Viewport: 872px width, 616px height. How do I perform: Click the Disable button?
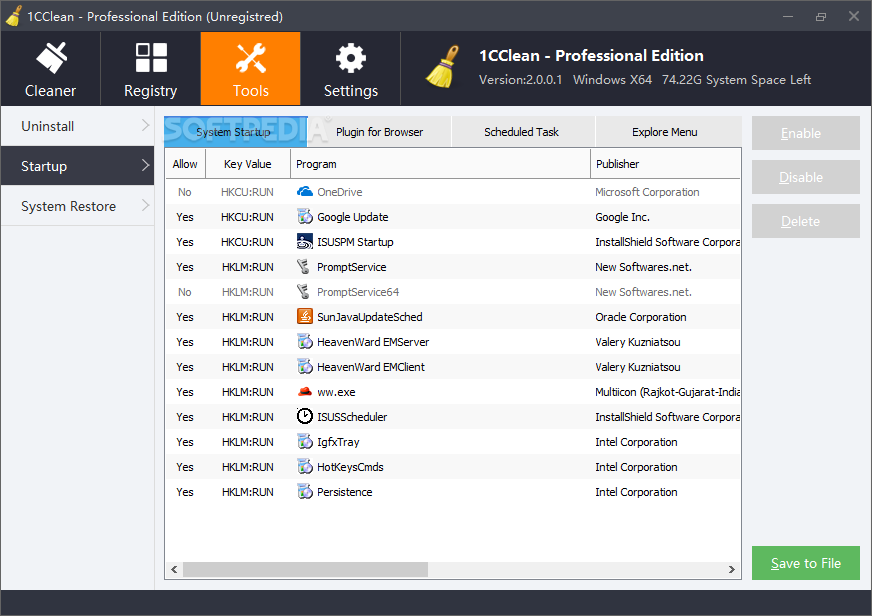(806, 177)
